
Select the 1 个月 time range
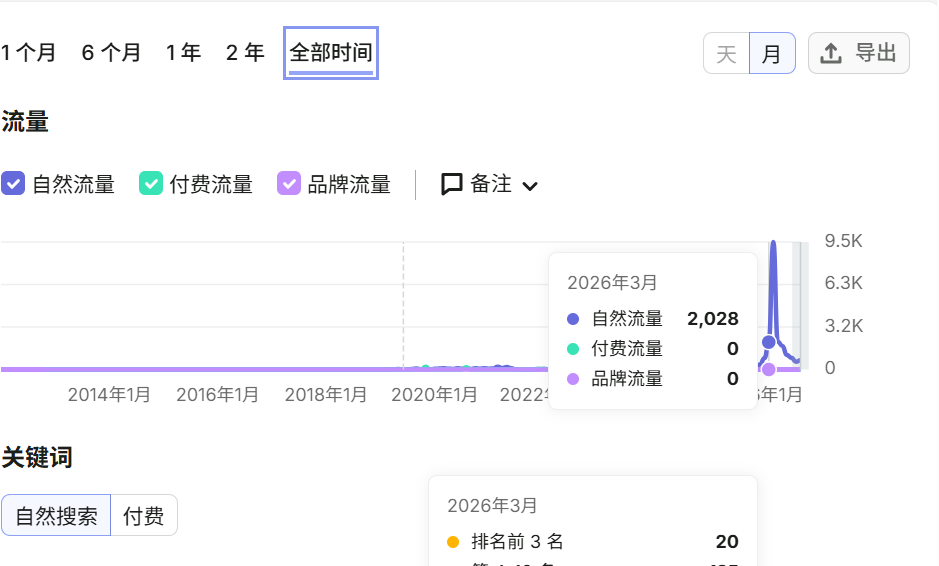tap(28, 53)
